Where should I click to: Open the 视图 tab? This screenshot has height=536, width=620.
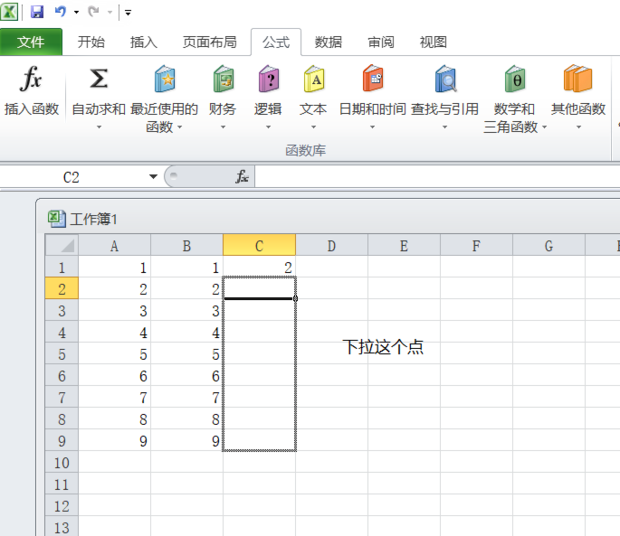433,42
